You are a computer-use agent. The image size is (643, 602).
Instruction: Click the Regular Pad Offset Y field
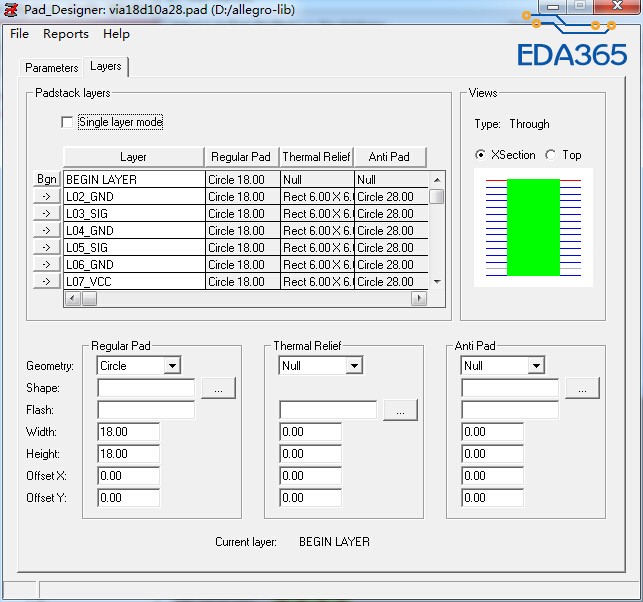coord(129,498)
